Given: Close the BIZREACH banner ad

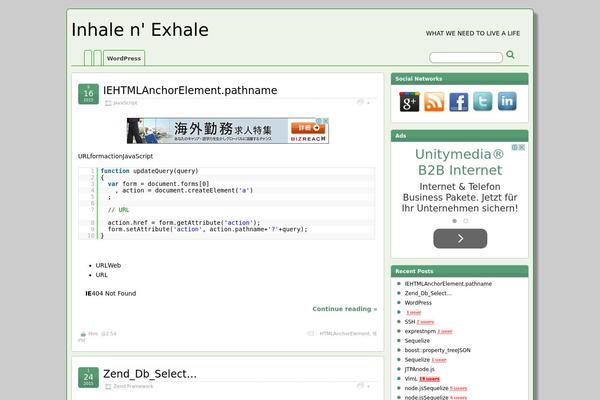Looking at the screenshot, I should (326, 121).
